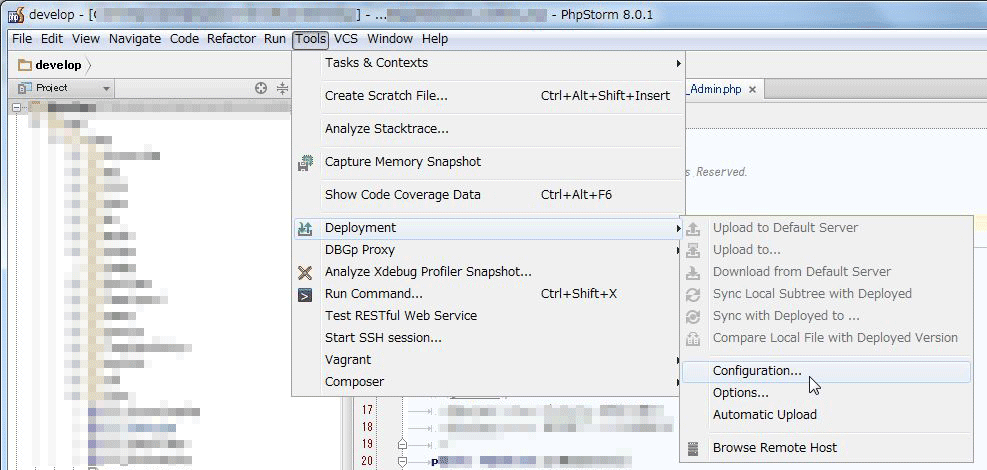Open the Vagrant submenu
The height and width of the screenshot is (470, 987).
point(488,361)
